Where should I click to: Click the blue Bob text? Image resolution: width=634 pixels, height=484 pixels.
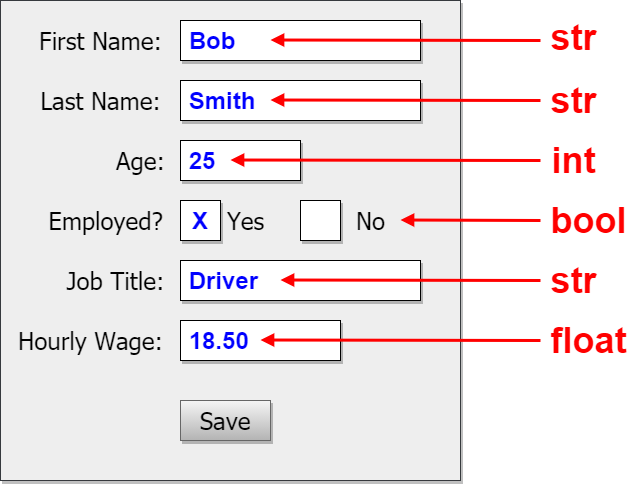click(x=212, y=41)
